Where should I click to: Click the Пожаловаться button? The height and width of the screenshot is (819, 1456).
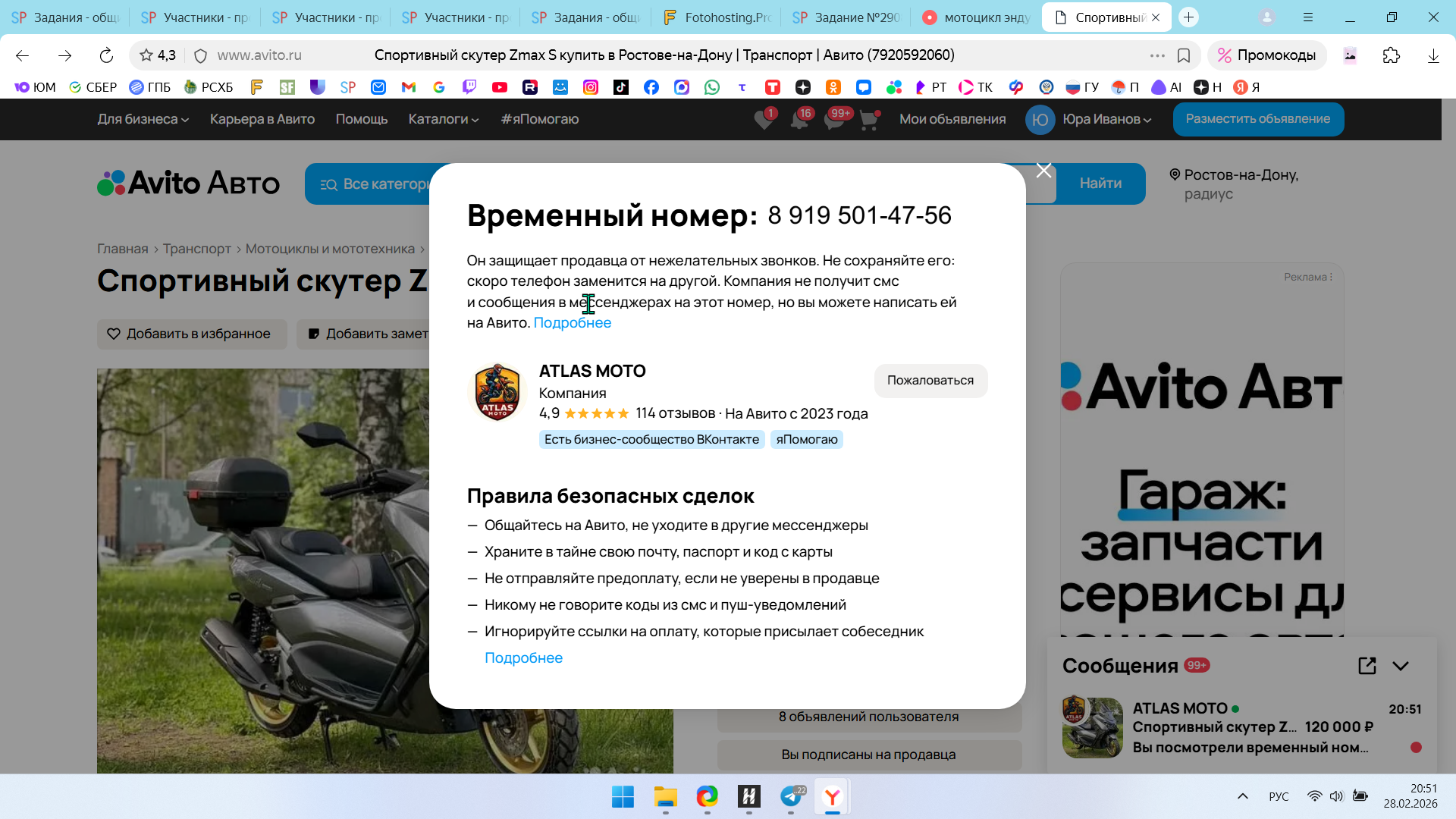click(x=930, y=381)
